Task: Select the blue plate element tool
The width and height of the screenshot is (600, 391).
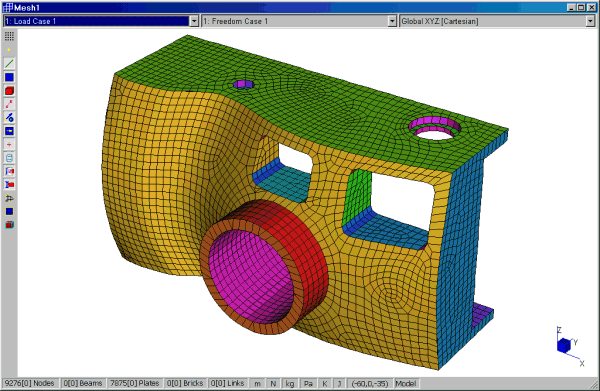Action: [x=9, y=77]
